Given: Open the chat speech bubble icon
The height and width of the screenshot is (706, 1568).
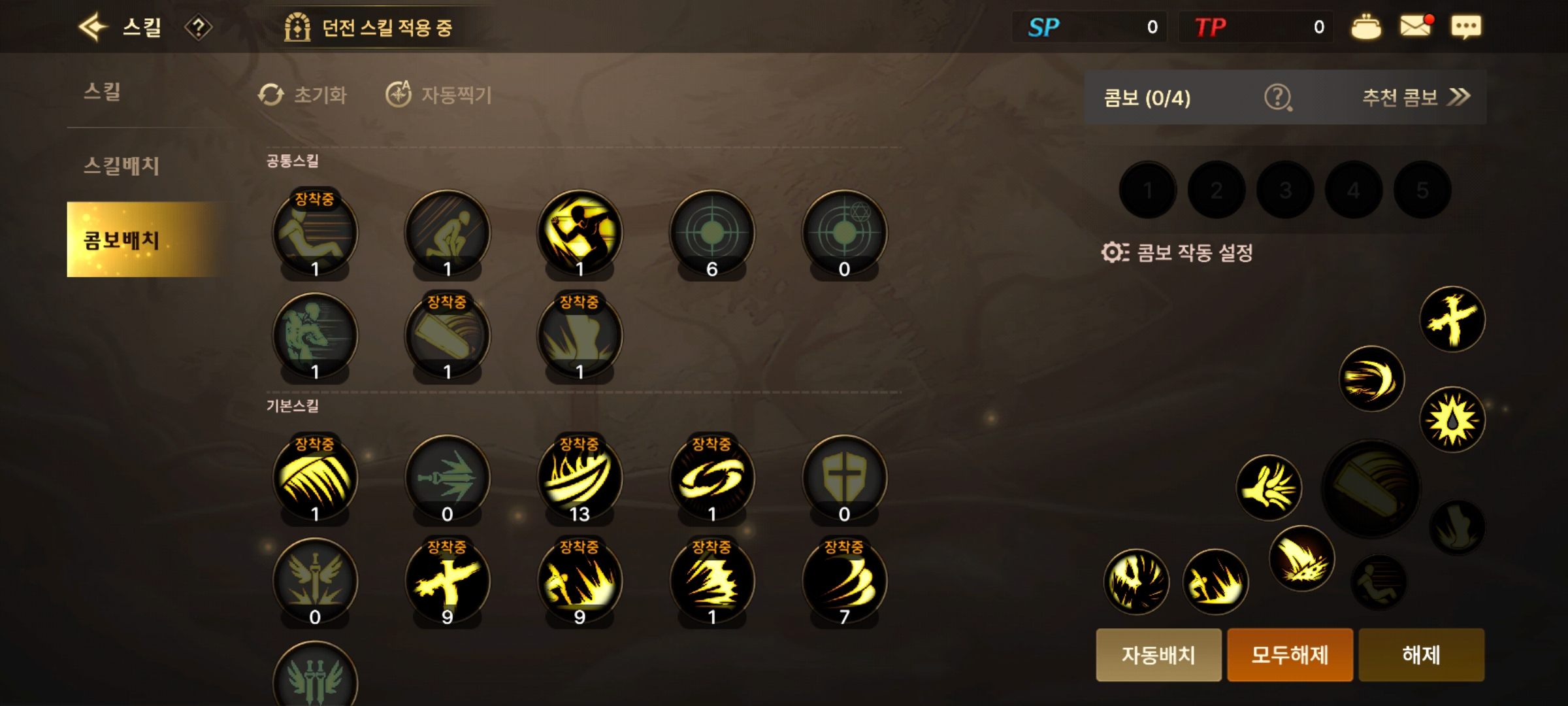Looking at the screenshot, I should point(1465,27).
